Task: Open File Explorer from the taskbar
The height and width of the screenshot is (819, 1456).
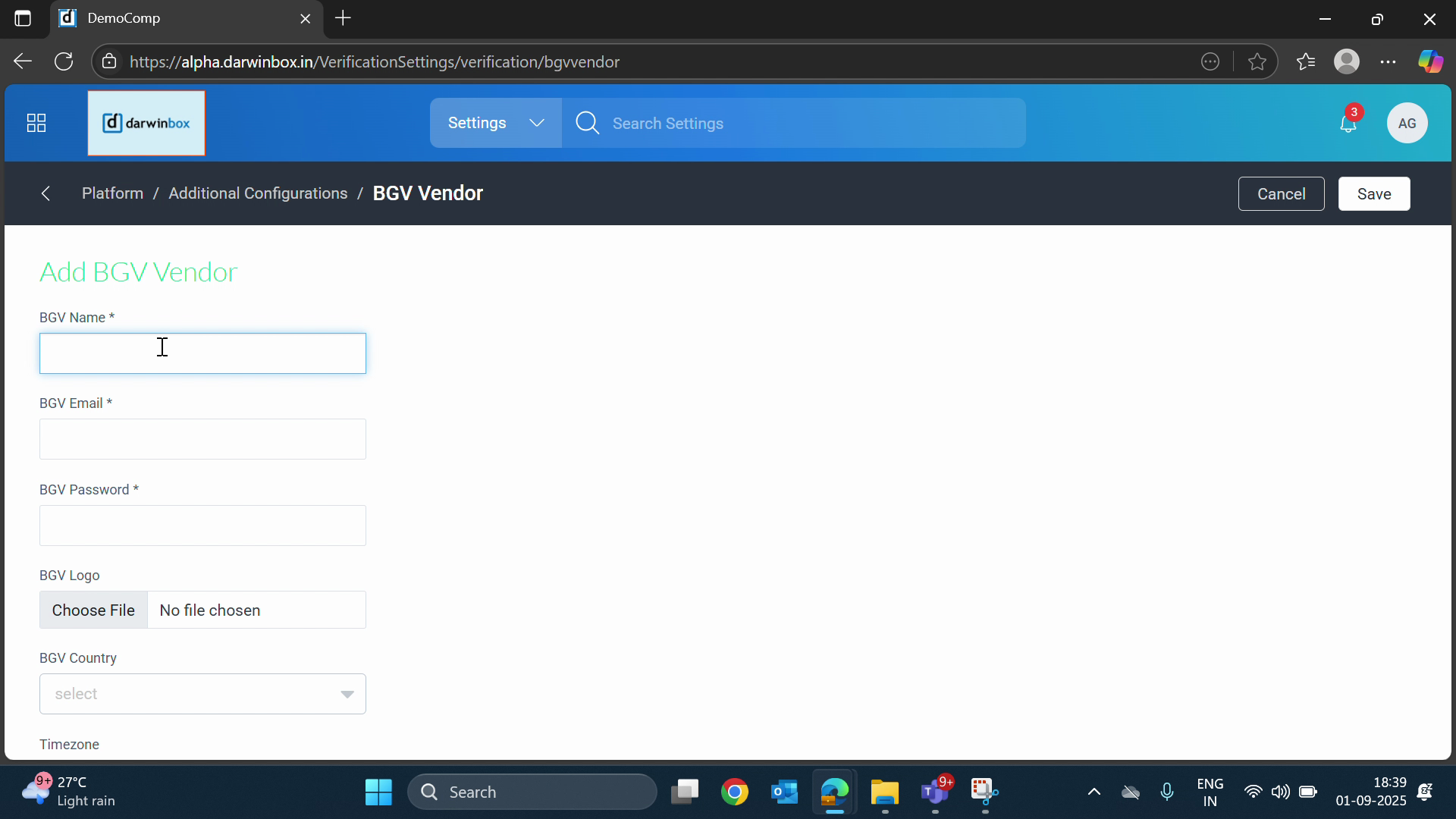Action: (x=884, y=792)
